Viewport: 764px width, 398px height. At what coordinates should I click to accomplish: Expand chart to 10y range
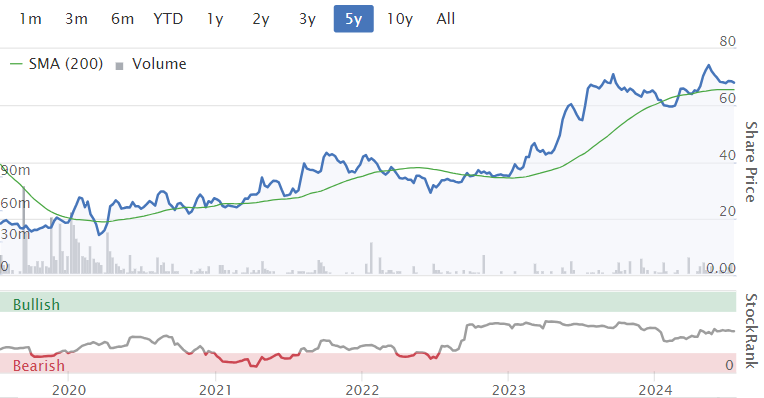pos(400,19)
